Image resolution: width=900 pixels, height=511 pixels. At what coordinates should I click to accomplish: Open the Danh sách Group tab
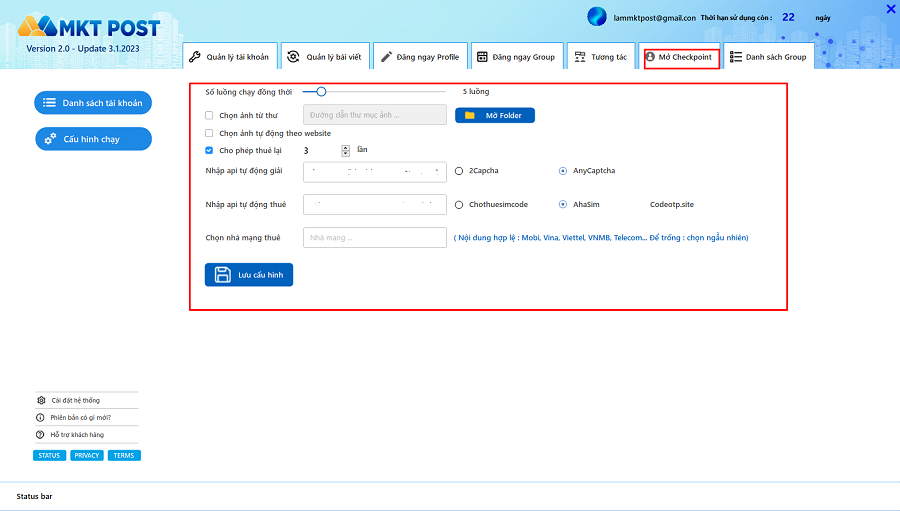[x=768, y=57]
